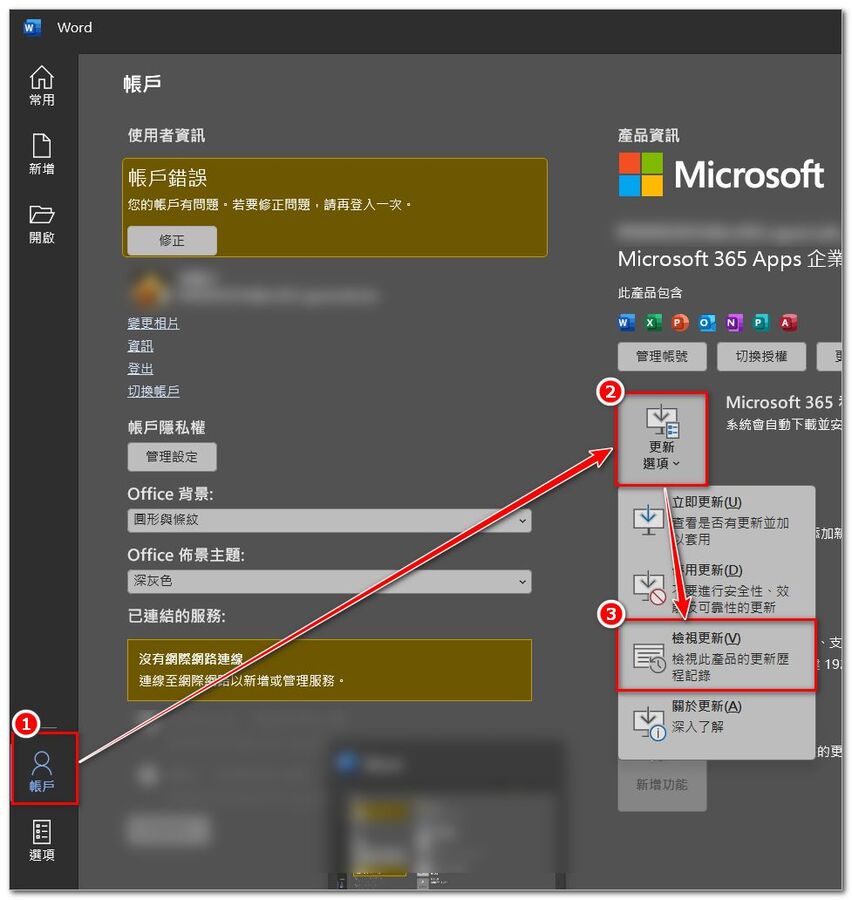Click the 切換帳戶 link under user info
Viewport: 852px width, 900px height.
(x=154, y=390)
